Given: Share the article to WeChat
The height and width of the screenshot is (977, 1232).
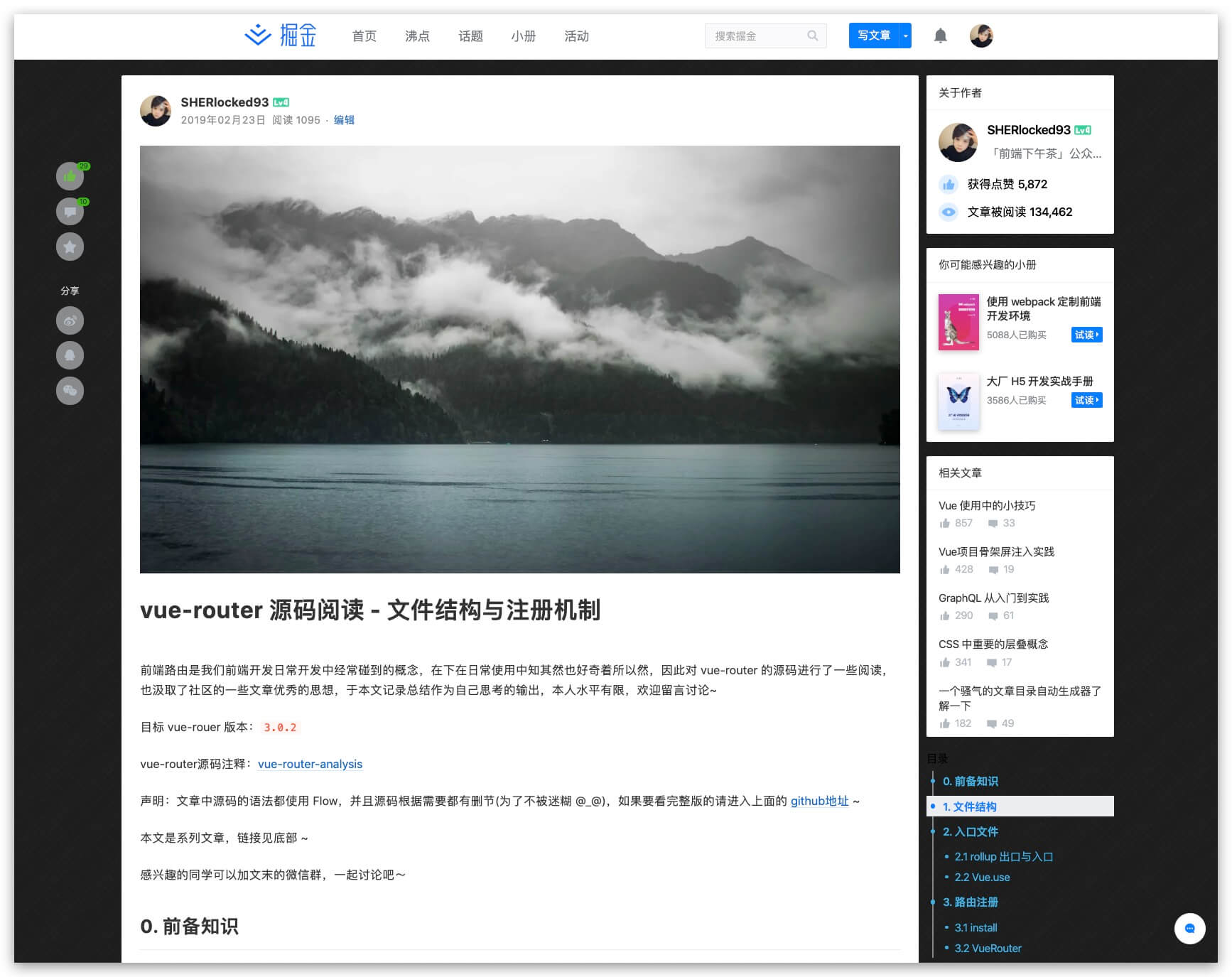Looking at the screenshot, I should click(69, 391).
